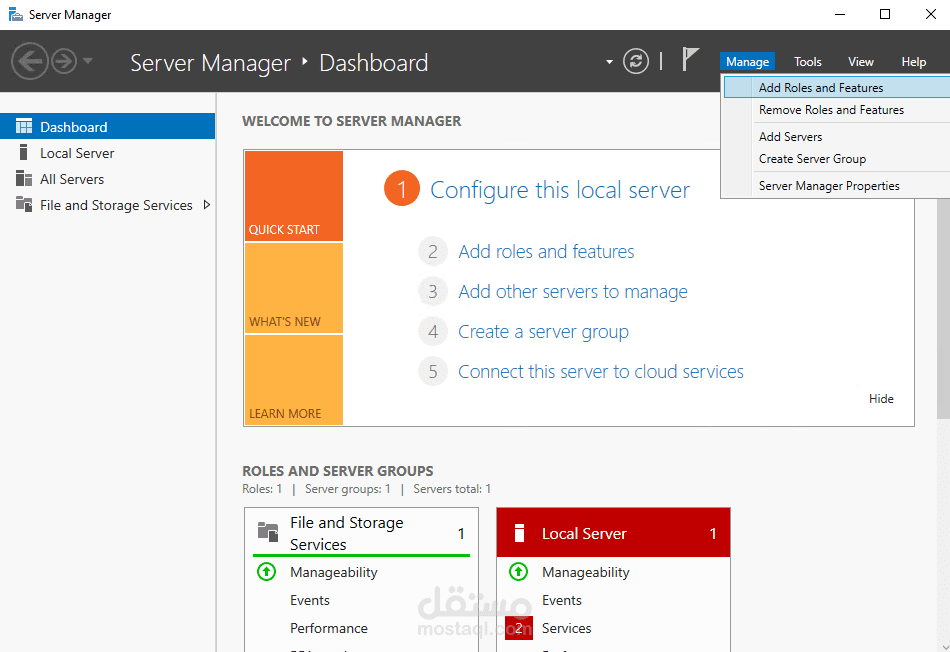The height and width of the screenshot is (652, 950).
Task: Open the notifications flag icon
Action: pos(689,59)
